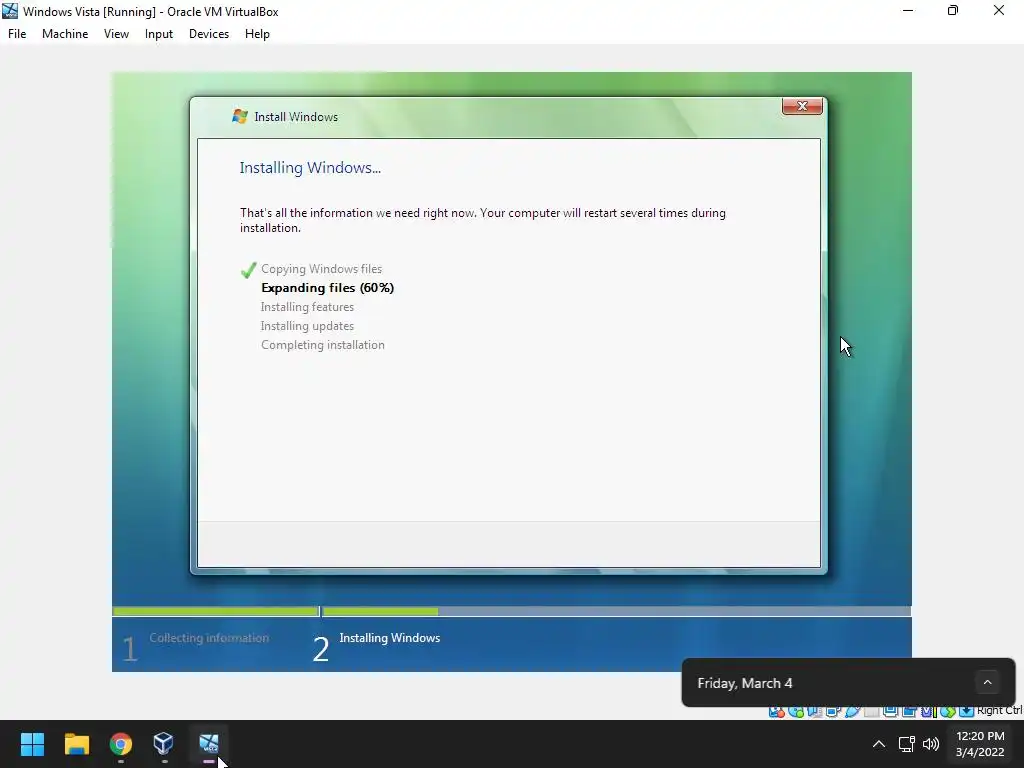Open the Input menu
The image size is (1024, 768).
[x=159, y=34]
